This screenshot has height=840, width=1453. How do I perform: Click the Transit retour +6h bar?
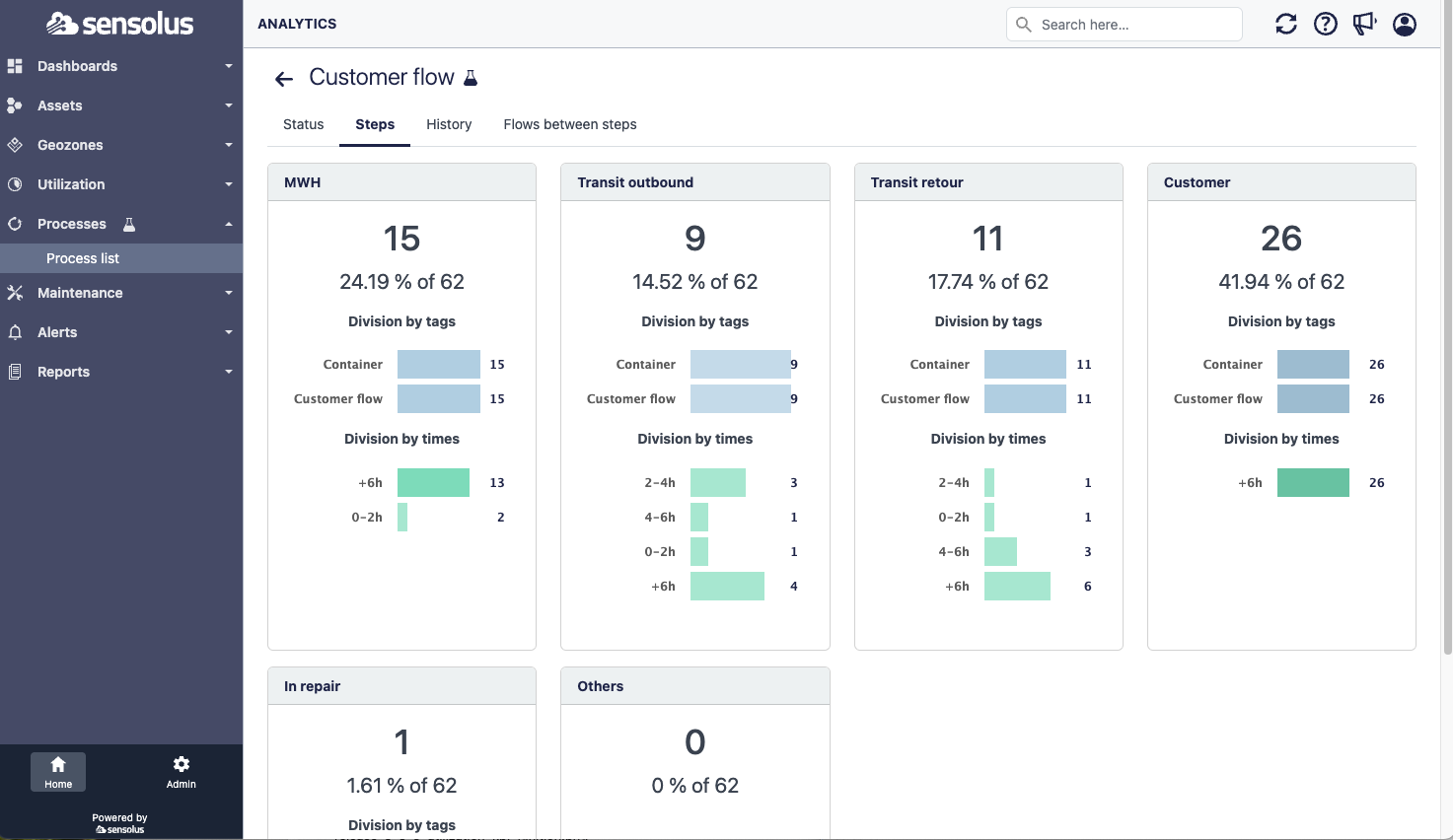point(1017,586)
